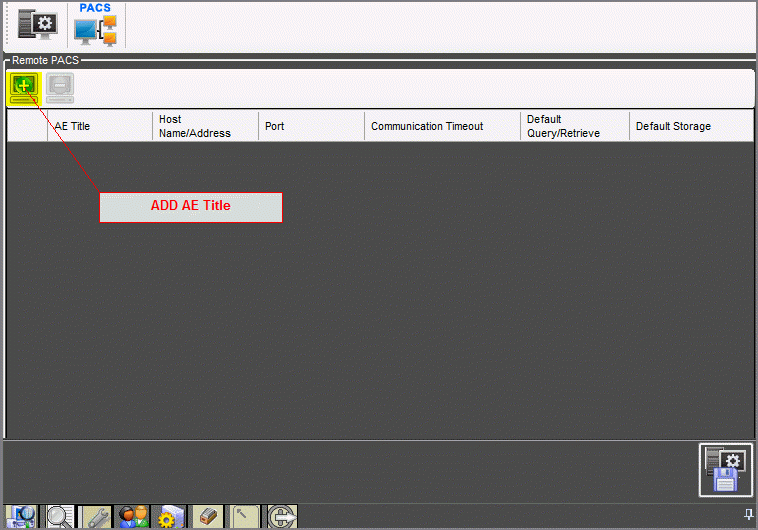The height and width of the screenshot is (530, 758).
Task: Click the grayed-out Remove AE Title button
Action: coord(60,88)
